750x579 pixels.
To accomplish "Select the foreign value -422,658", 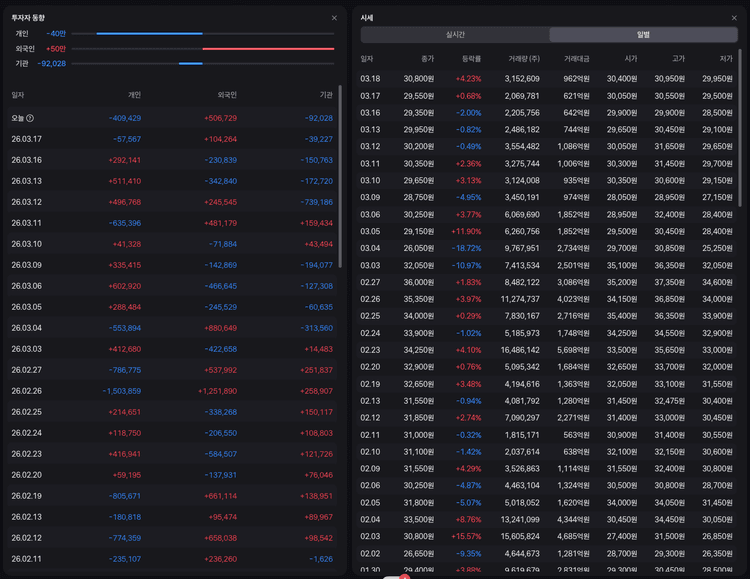I will (221, 349).
